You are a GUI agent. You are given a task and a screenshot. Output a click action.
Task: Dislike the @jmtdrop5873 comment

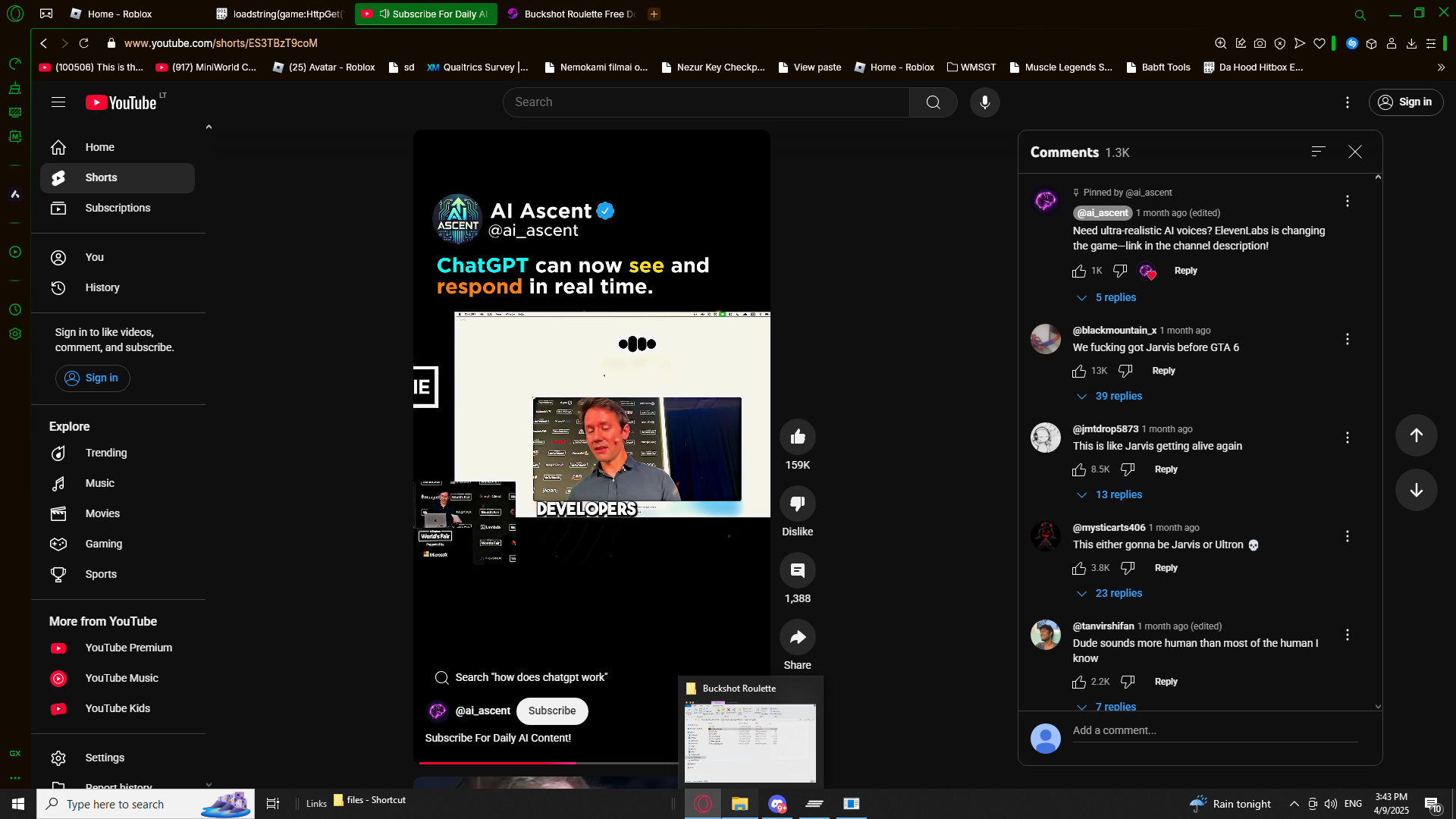point(1128,469)
